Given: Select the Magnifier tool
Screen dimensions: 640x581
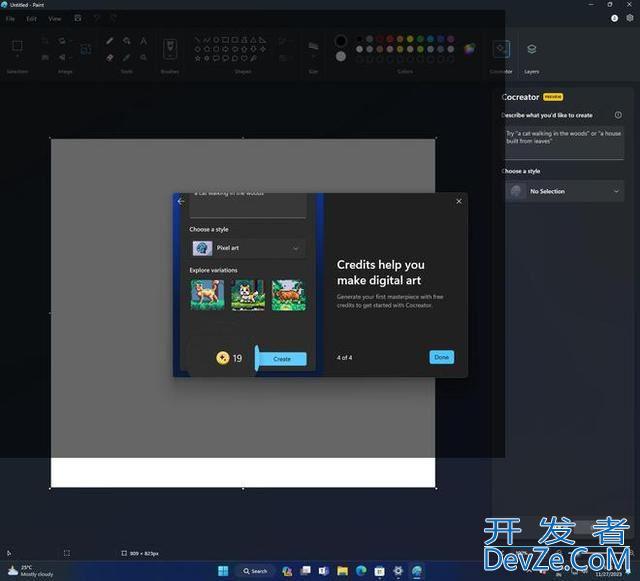Looking at the screenshot, I should coord(143,58).
